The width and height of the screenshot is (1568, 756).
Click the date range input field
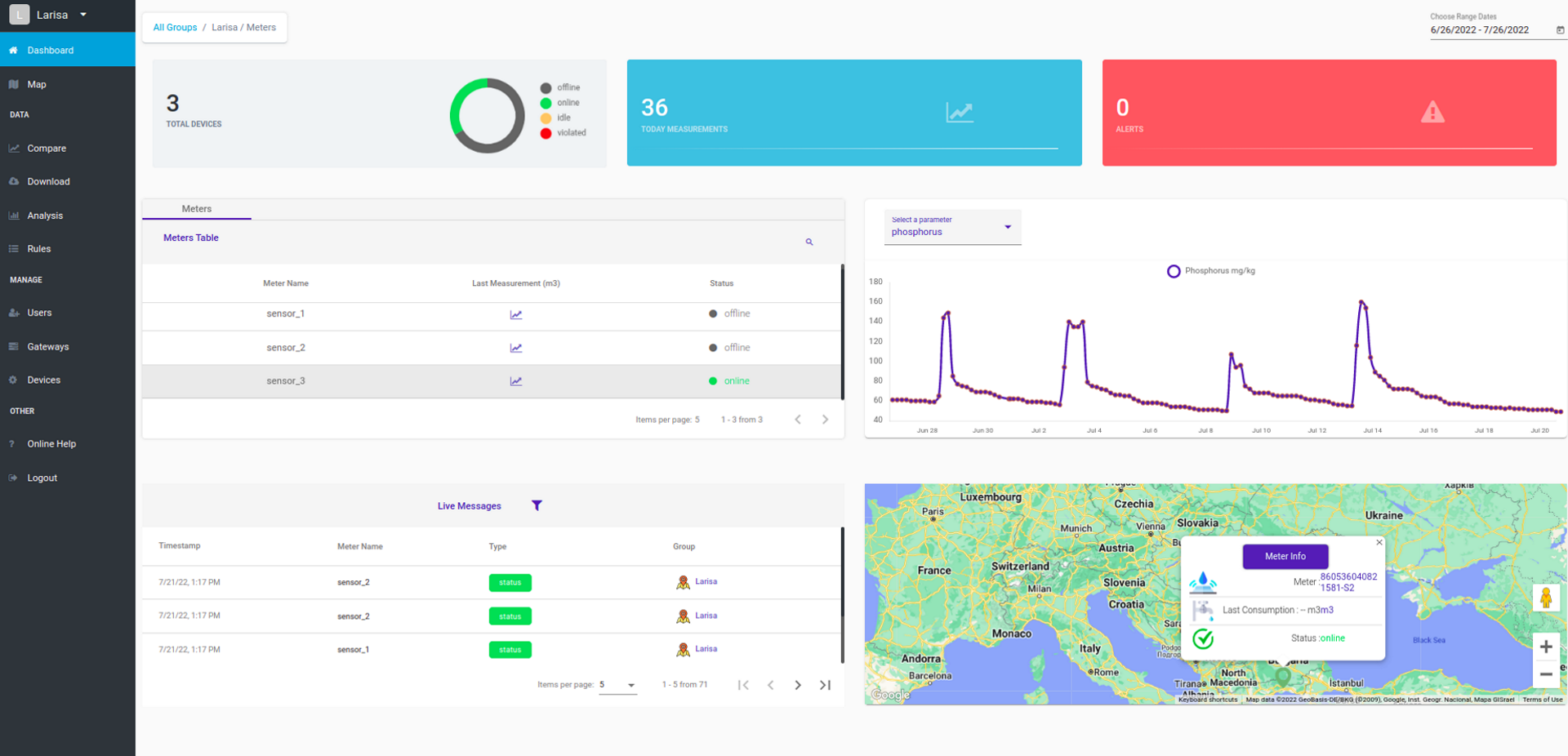[1490, 29]
